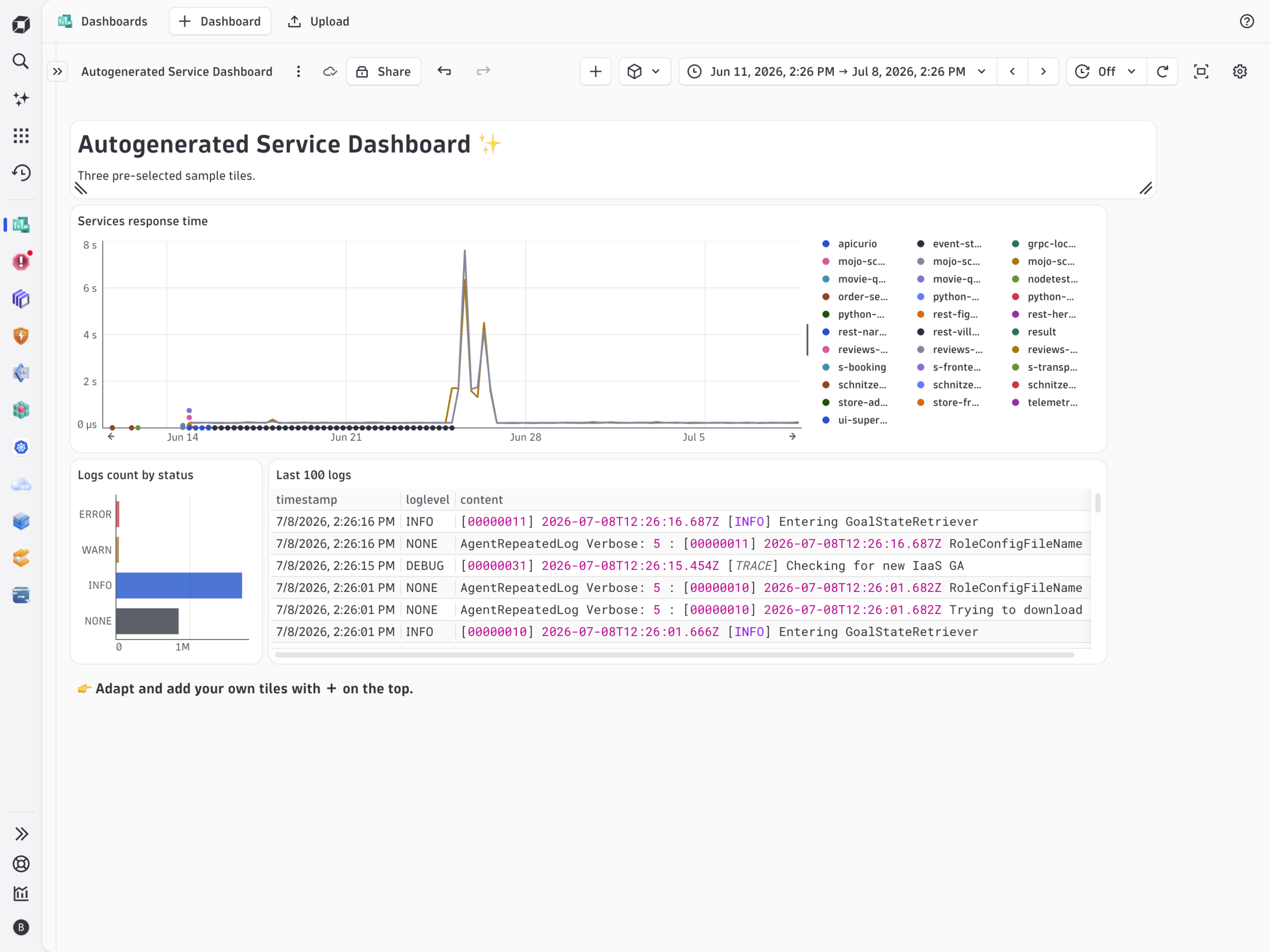Pan chart left with arrow
The image size is (1270, 952).
(111, 437)
